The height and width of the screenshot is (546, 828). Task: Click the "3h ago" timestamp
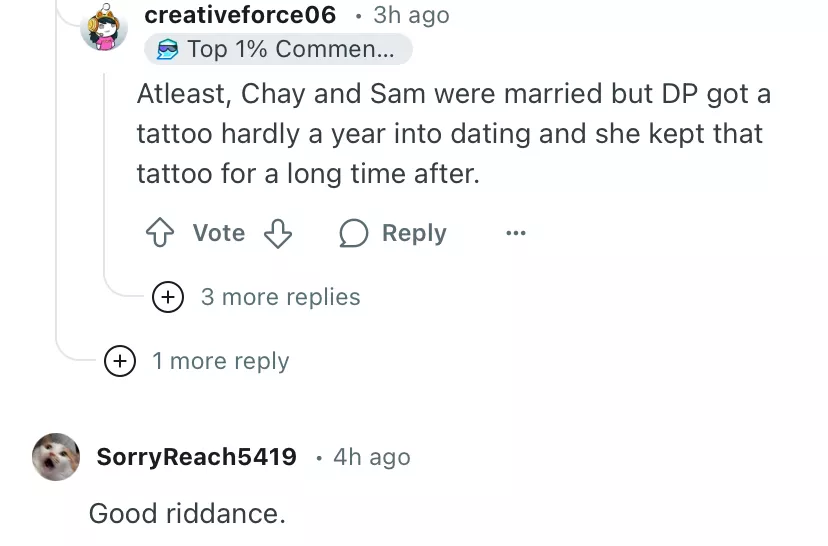(411, 15)
